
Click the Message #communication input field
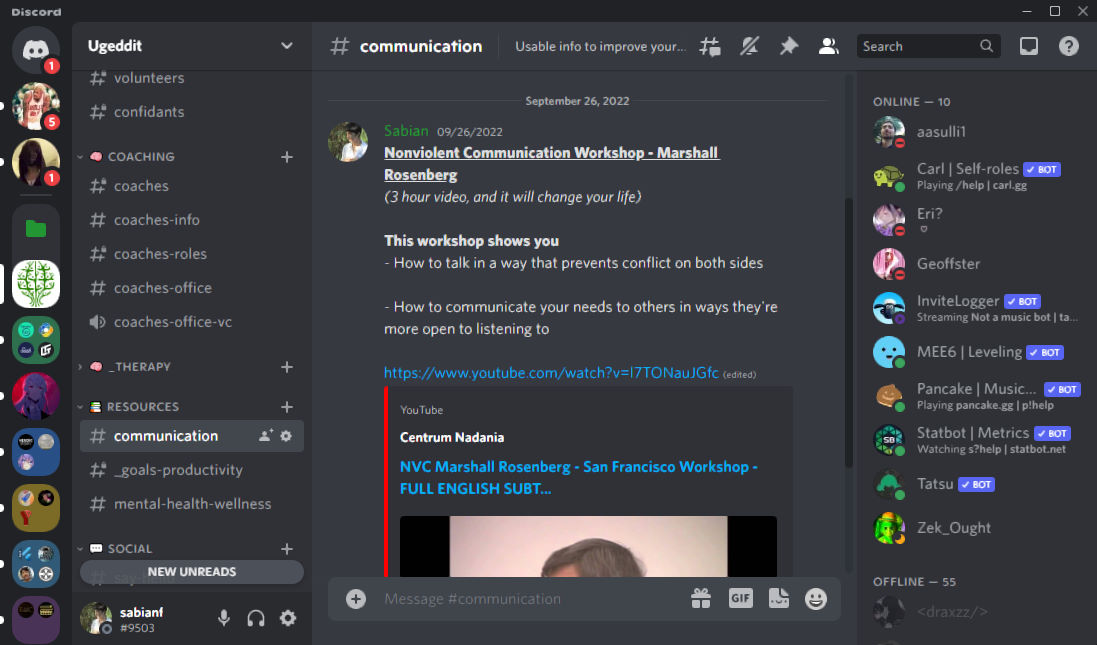tap(530, 599)
